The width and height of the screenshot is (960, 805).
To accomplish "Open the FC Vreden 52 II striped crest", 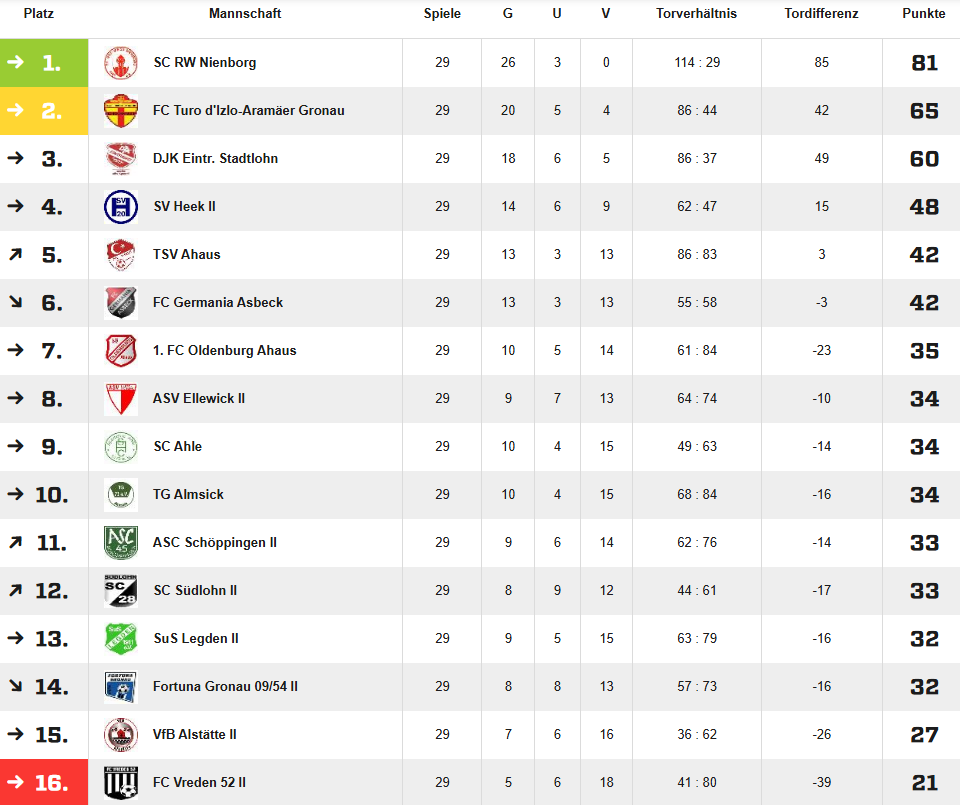I will [x=121, y=782].
